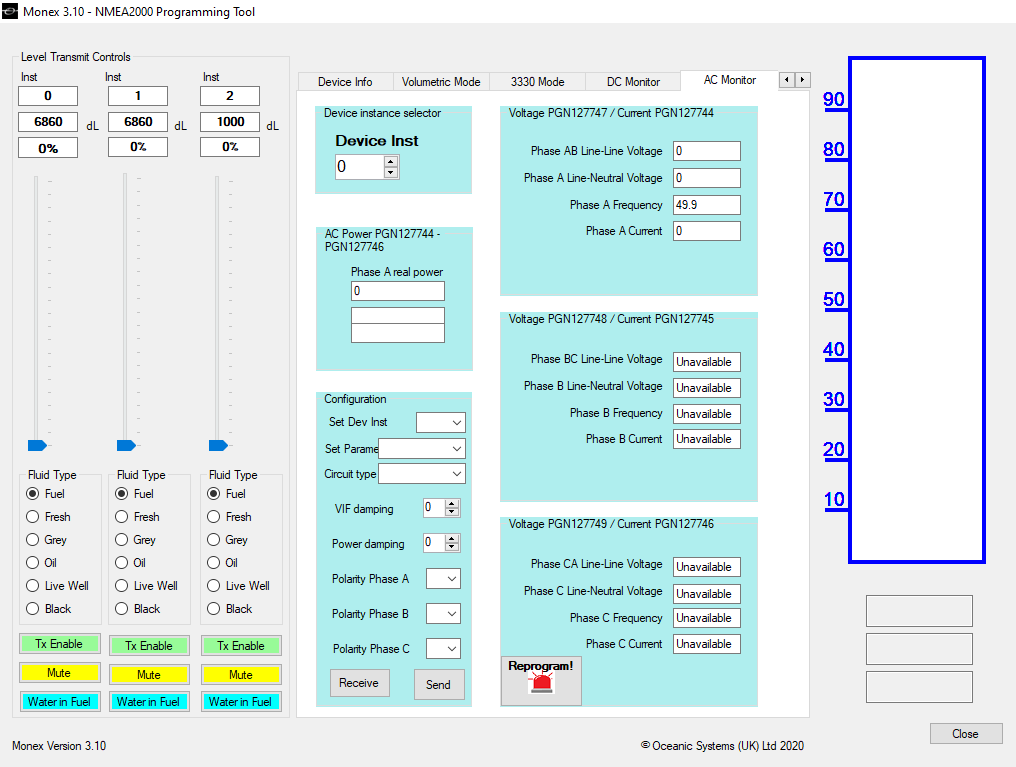Image resolution: width=1016 pixels, height=767 pixels.
Task: Switch to the Device Info tab
Action: pyautogui.click(x=345, y=82)
